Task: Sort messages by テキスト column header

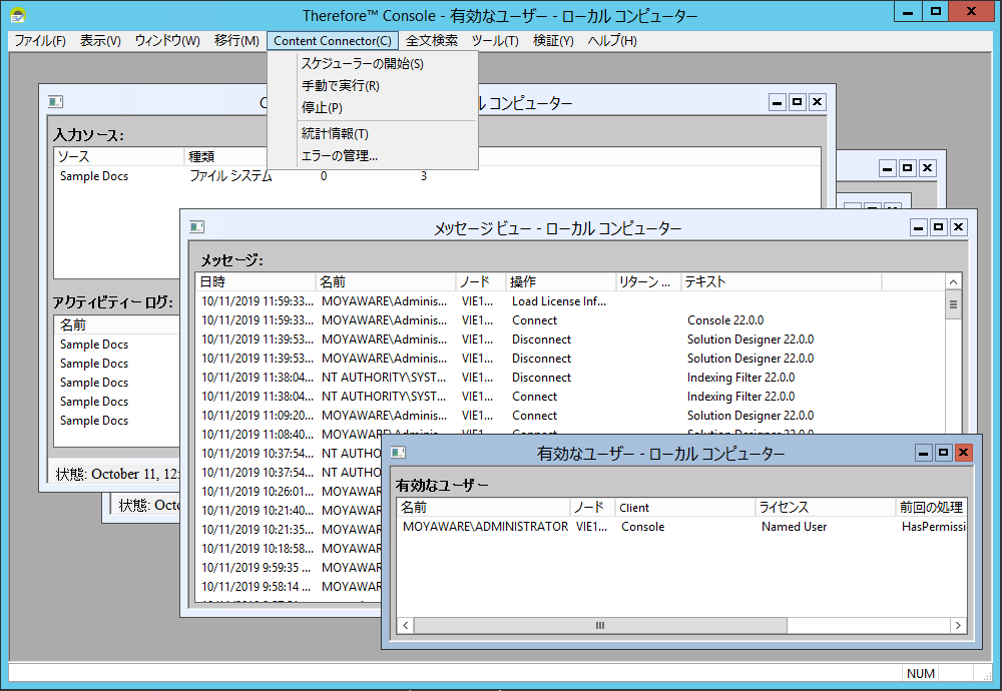Action: (781, 282)
